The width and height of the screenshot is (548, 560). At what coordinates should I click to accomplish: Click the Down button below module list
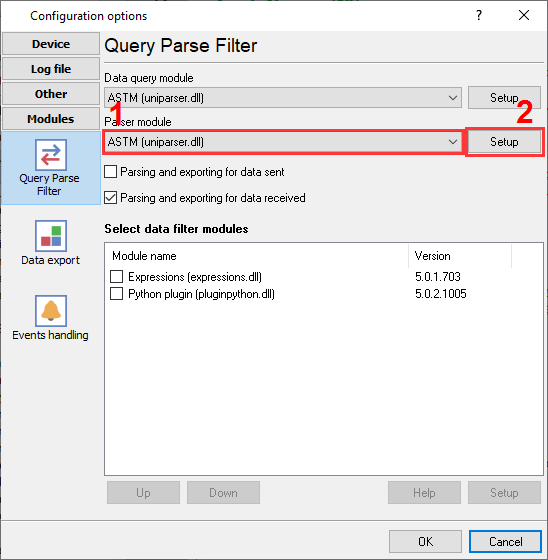(223, 492)
